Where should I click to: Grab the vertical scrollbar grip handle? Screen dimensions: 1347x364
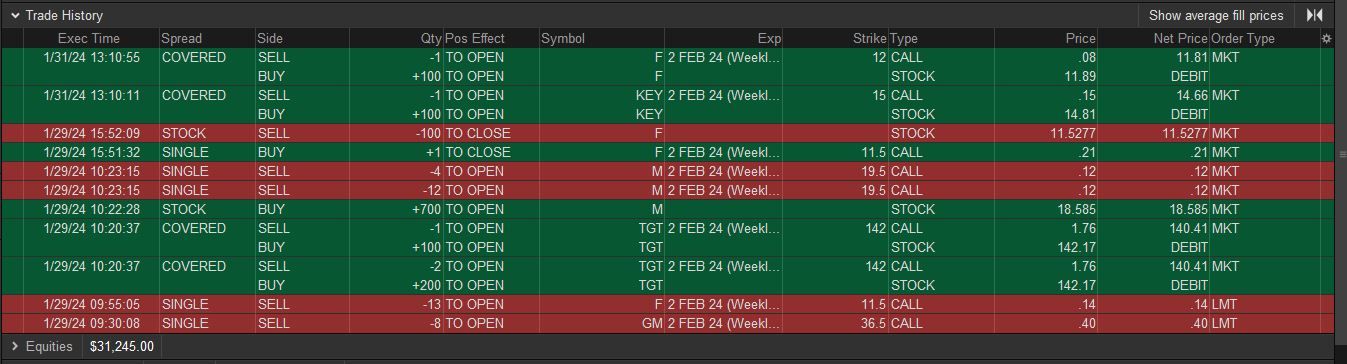click(x=1342, y=154)
